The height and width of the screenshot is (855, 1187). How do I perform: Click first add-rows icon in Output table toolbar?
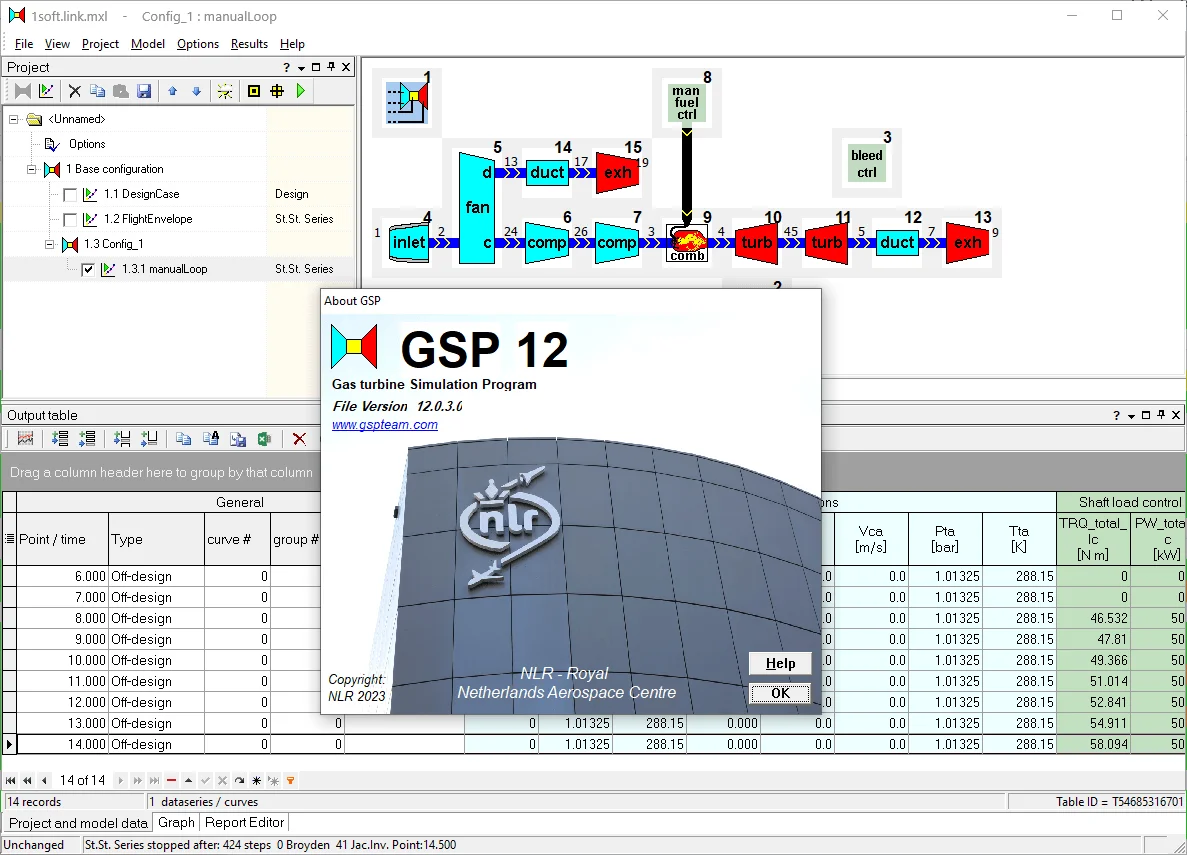(60, 438)
